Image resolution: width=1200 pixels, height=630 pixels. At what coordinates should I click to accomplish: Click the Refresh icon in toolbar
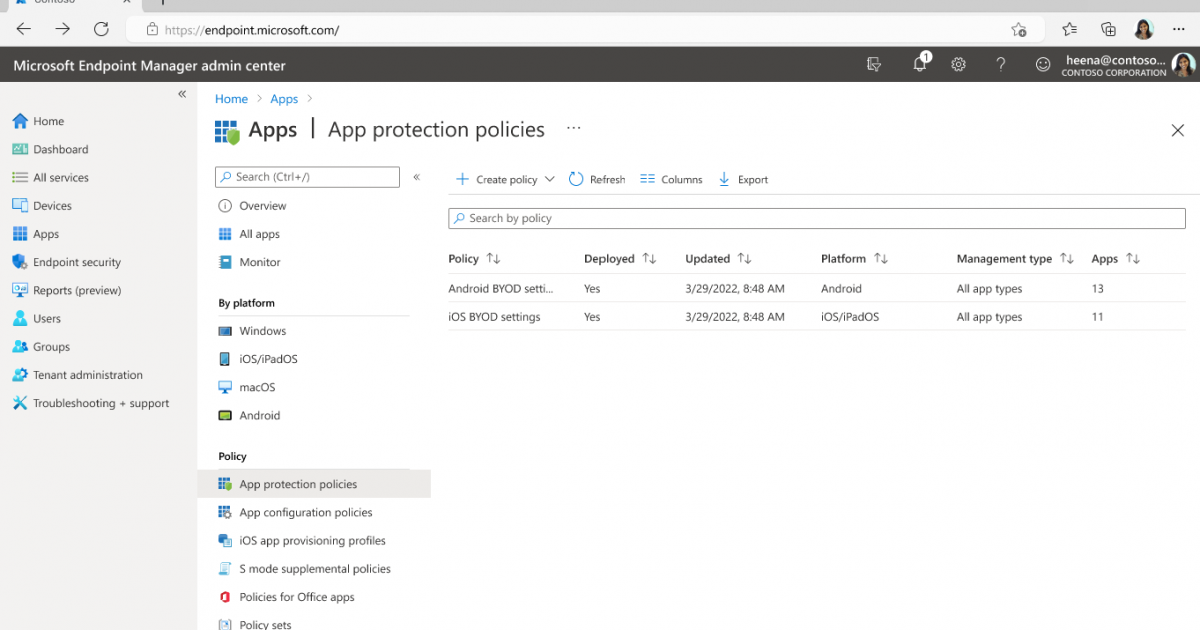click(576, 180)
